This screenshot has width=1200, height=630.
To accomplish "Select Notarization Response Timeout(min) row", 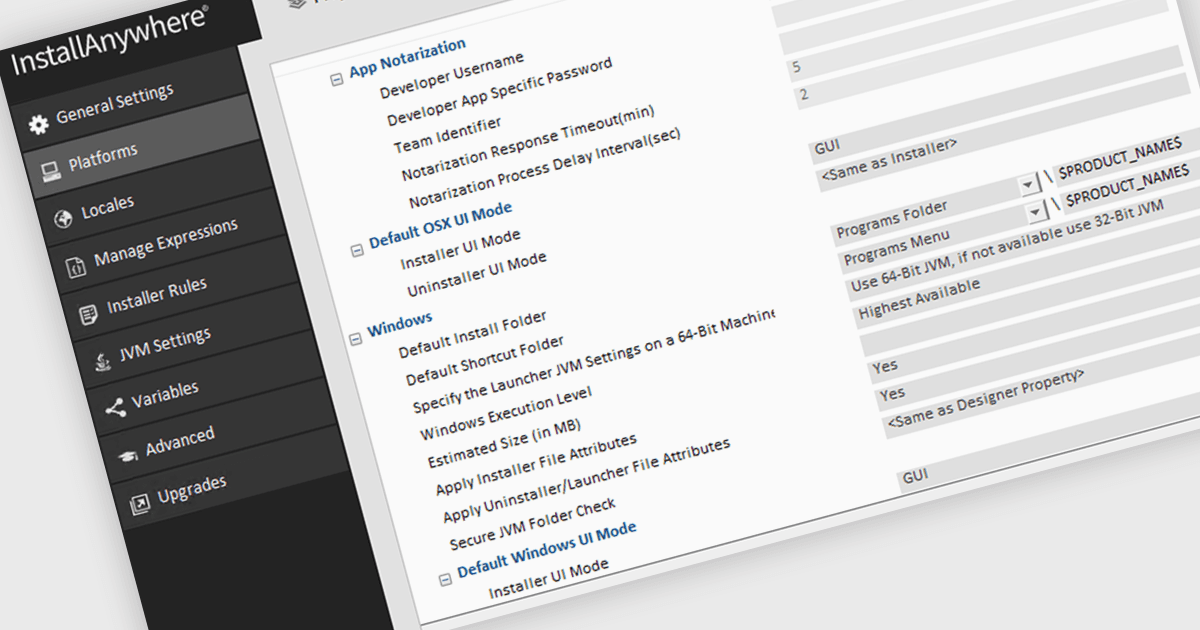I will 528,144.
